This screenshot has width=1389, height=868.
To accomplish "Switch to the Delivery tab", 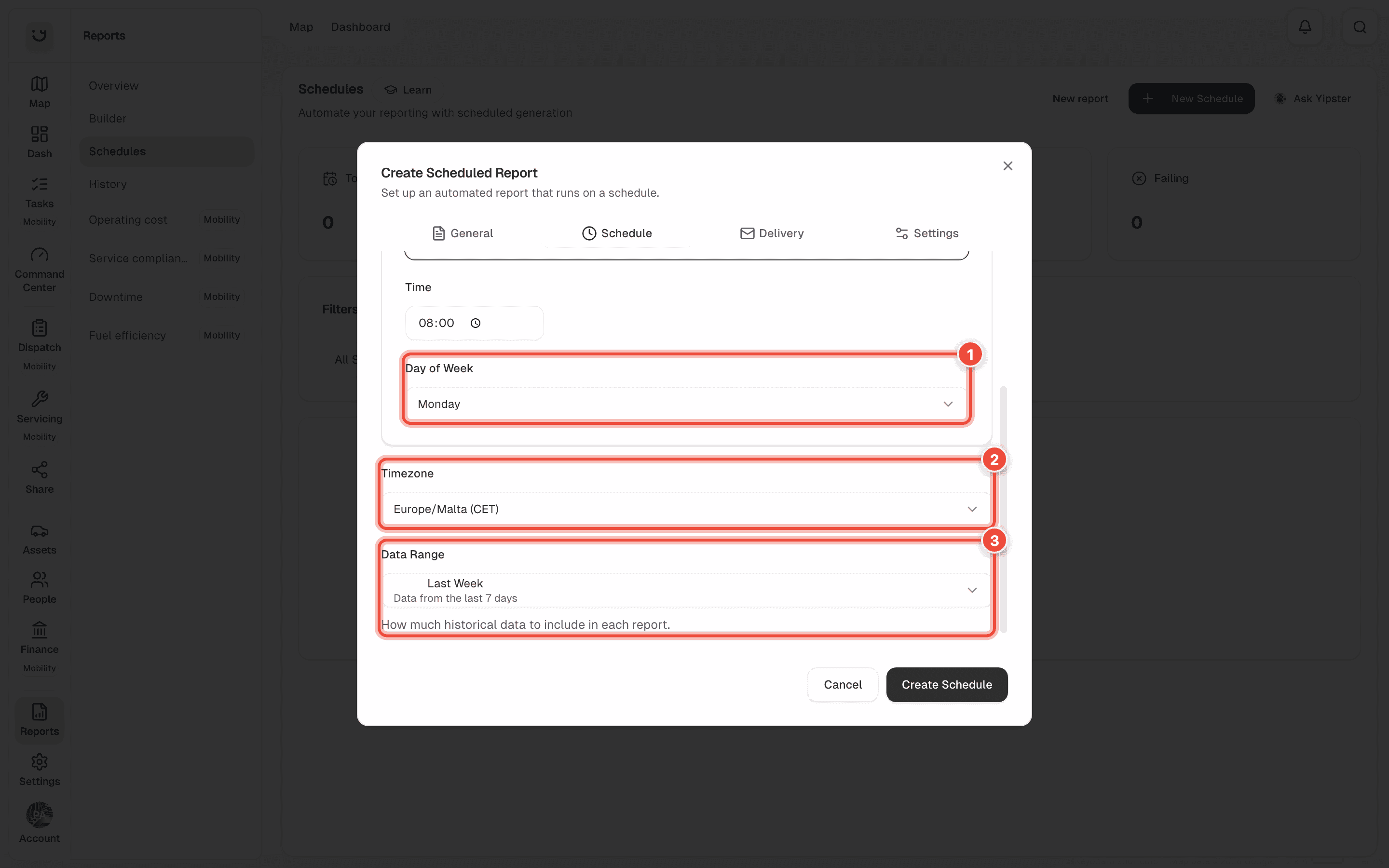I will [x=771, y=233].
